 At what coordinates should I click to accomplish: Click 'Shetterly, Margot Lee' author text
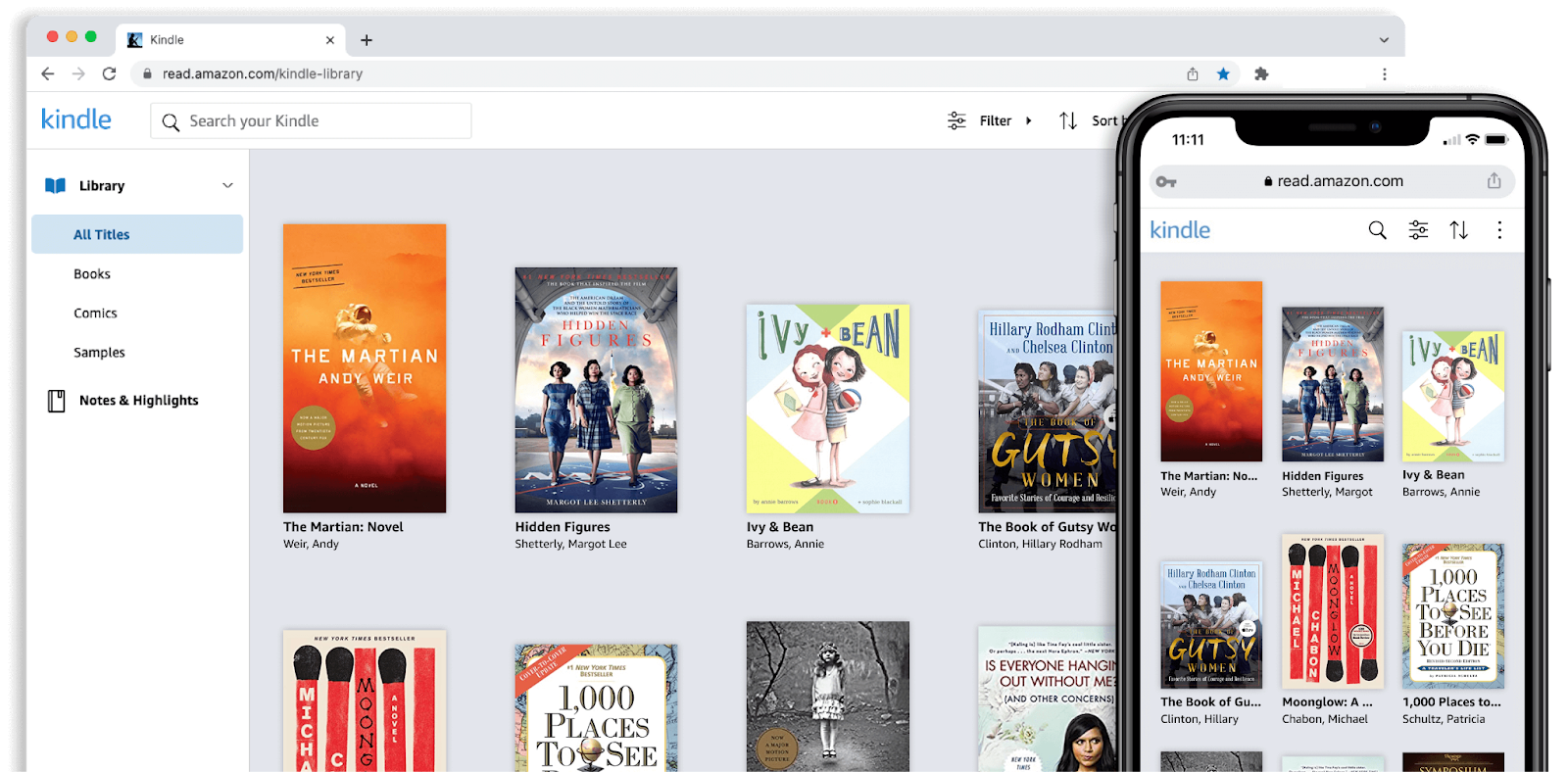click(x=570, y=544)
